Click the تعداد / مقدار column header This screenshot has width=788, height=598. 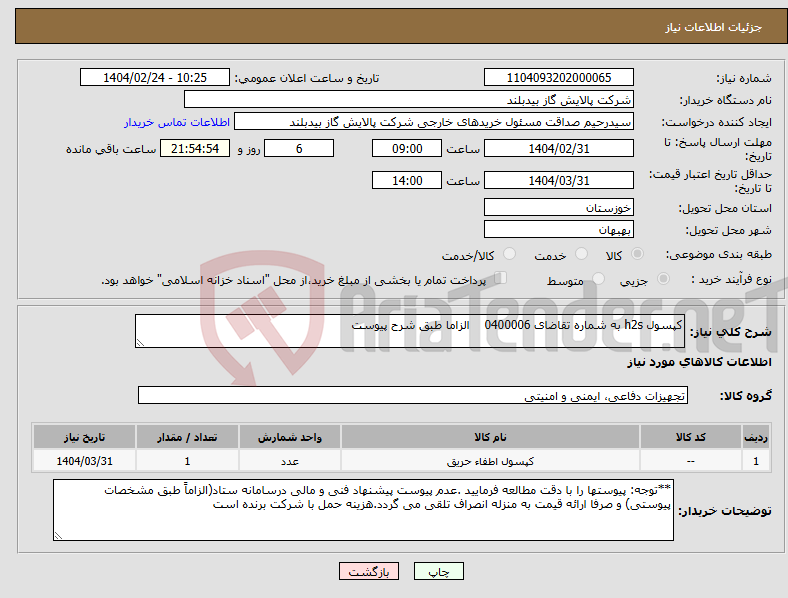(187, 437)
